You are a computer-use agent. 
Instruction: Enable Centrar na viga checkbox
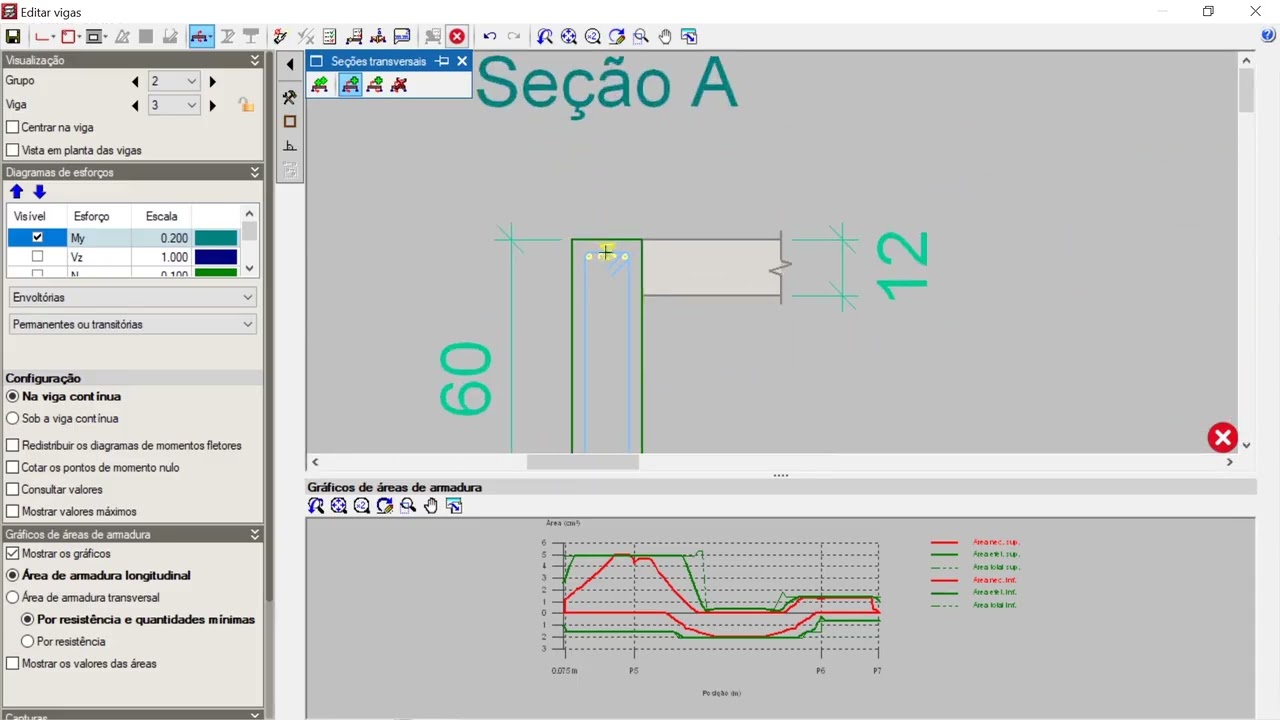[13, 128]
